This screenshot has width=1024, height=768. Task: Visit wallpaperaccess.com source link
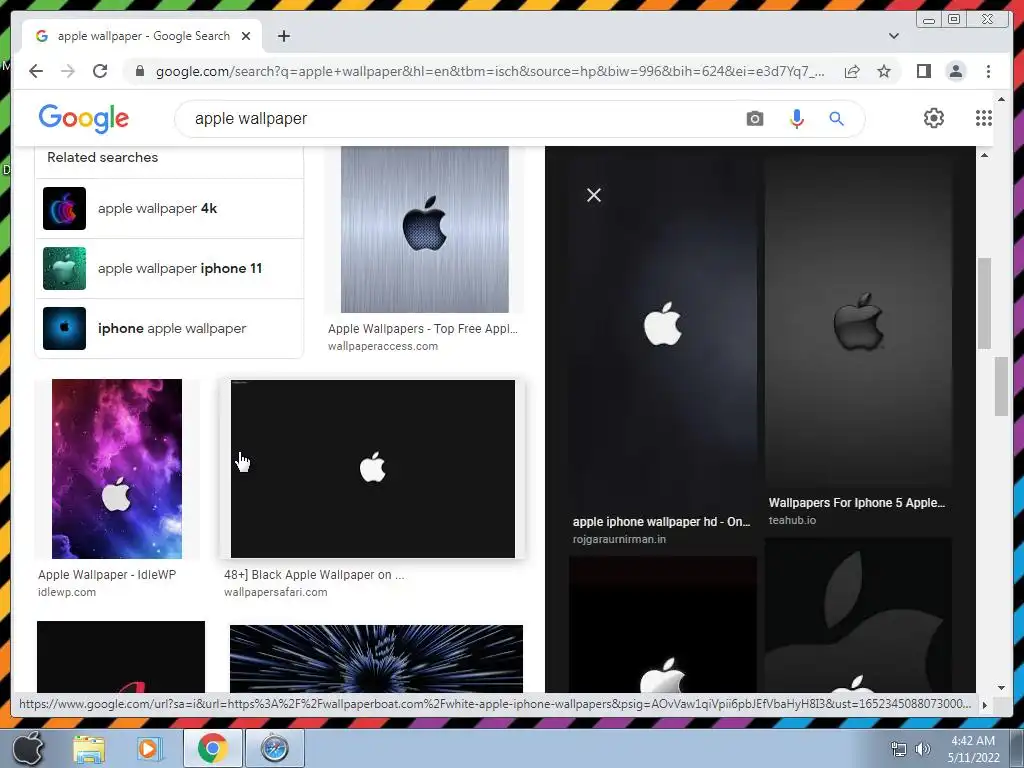[x=383, y=346]
